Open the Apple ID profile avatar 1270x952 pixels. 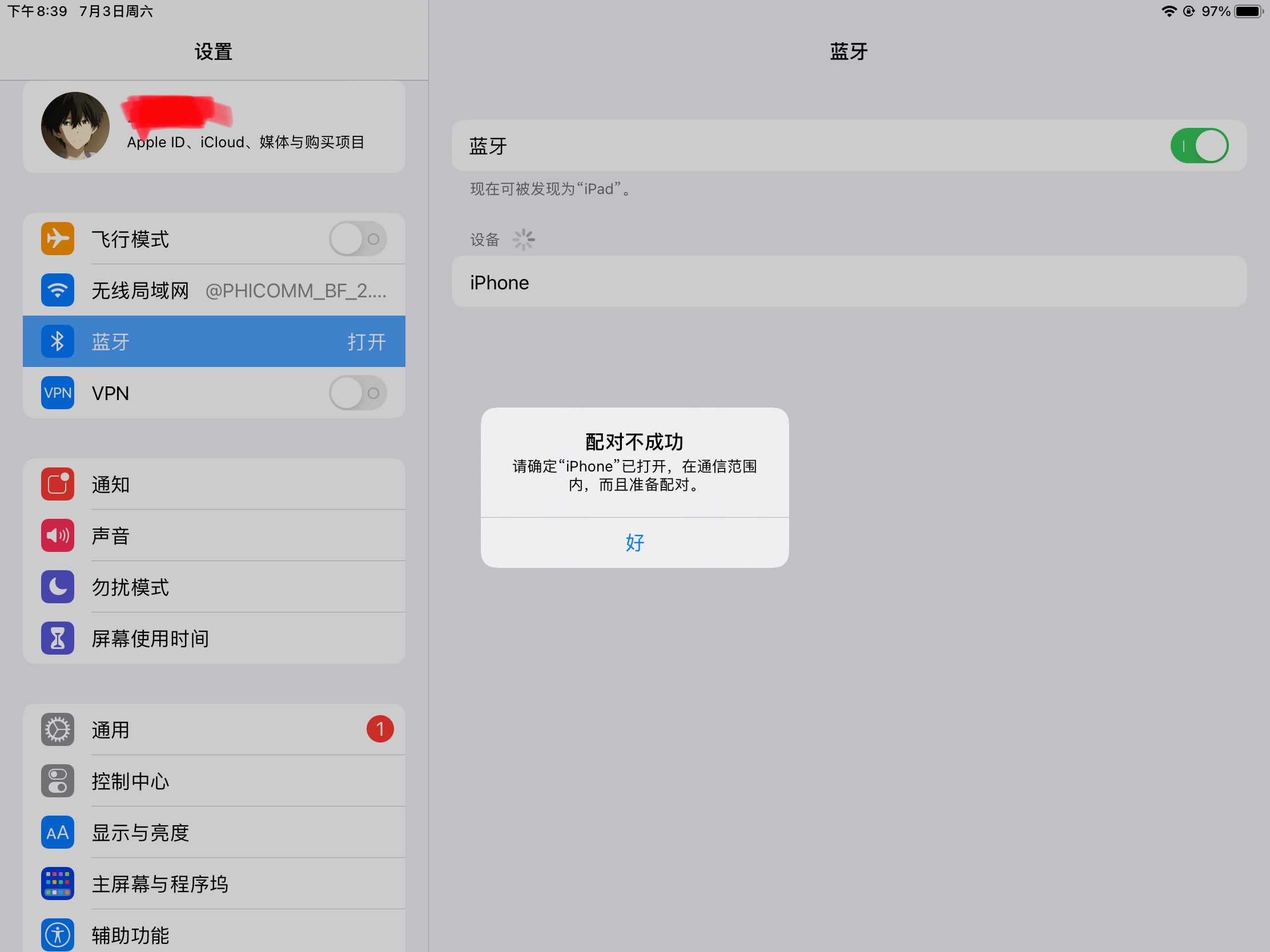[75, 126]
